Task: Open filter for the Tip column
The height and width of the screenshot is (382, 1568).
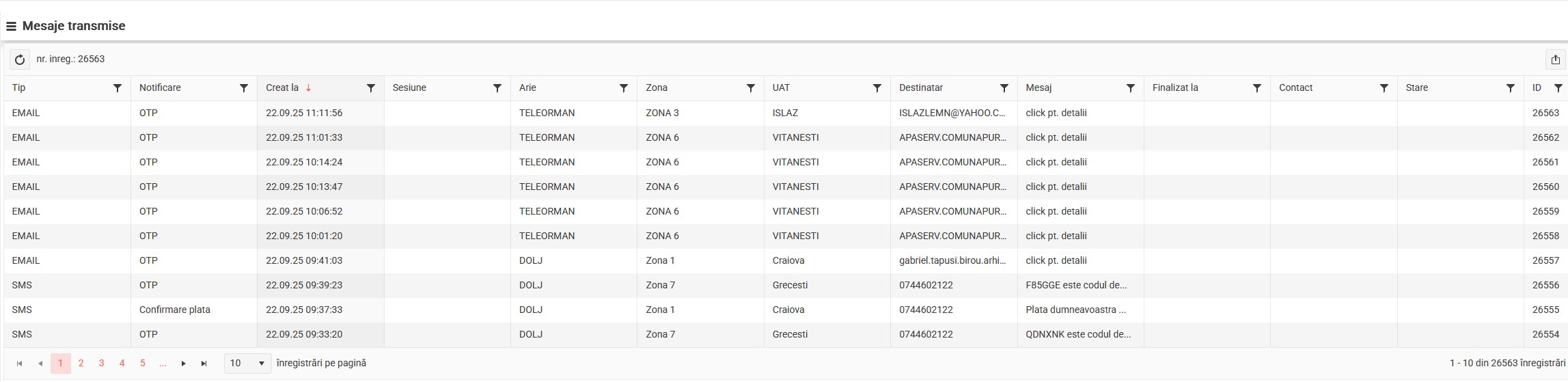Action: [118, 88]
